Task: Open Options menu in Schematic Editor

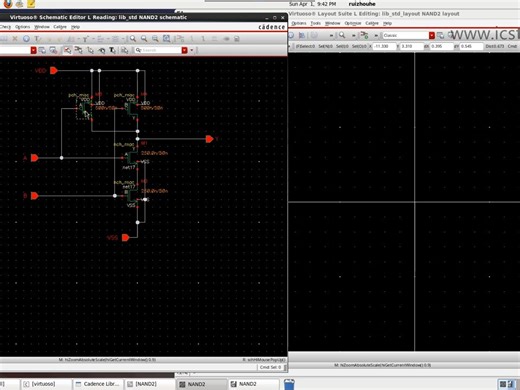Action: point(22,27)
